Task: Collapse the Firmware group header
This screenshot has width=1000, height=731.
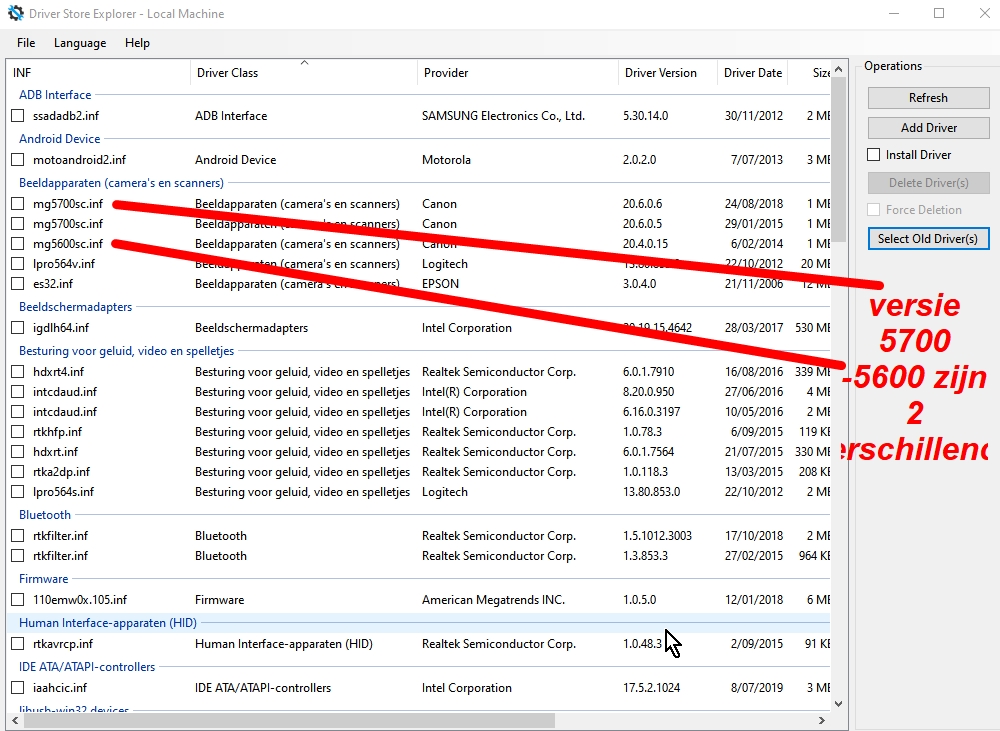Action: coord(44,579)
